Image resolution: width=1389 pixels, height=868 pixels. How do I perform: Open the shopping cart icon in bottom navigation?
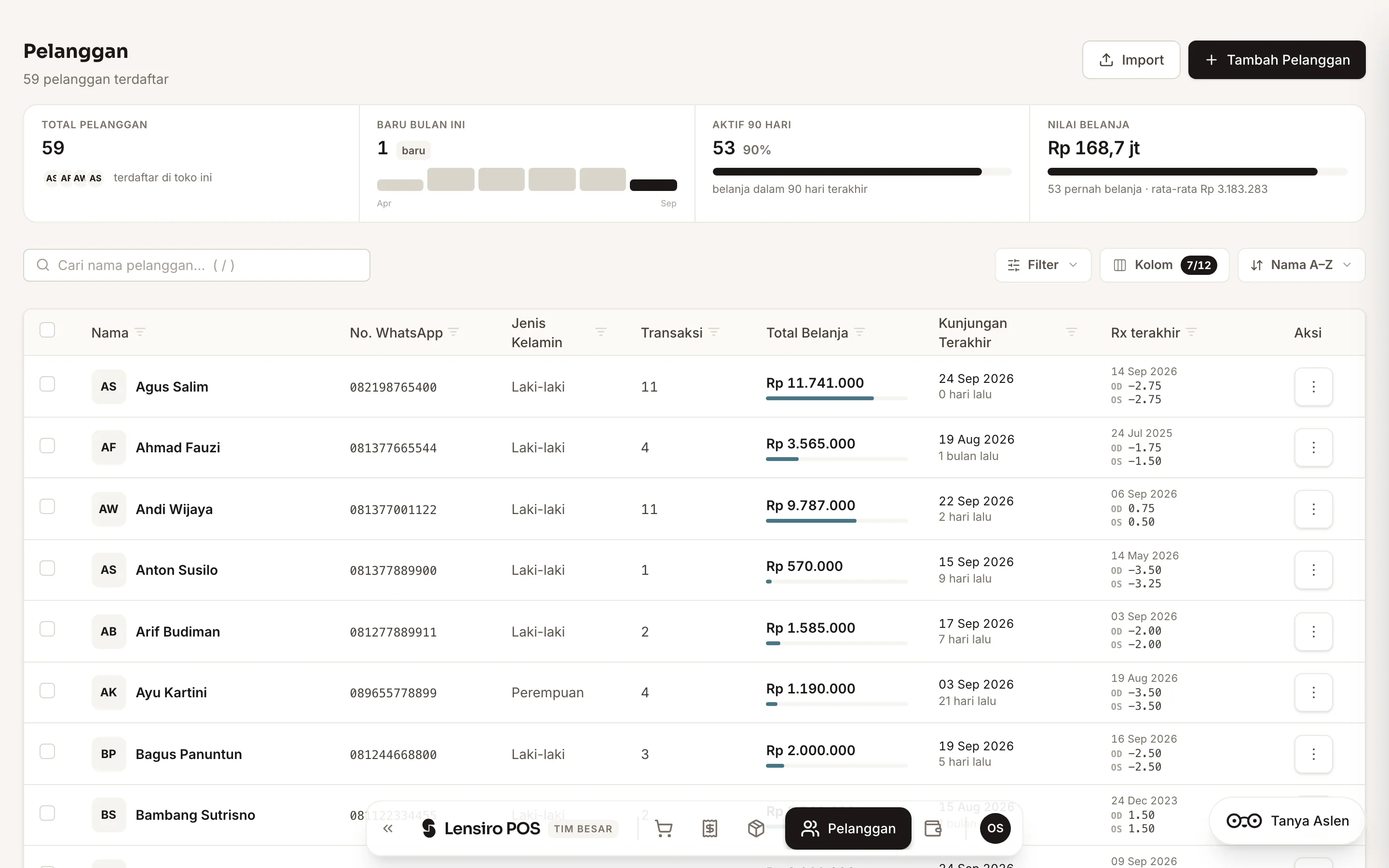(664, 828)
